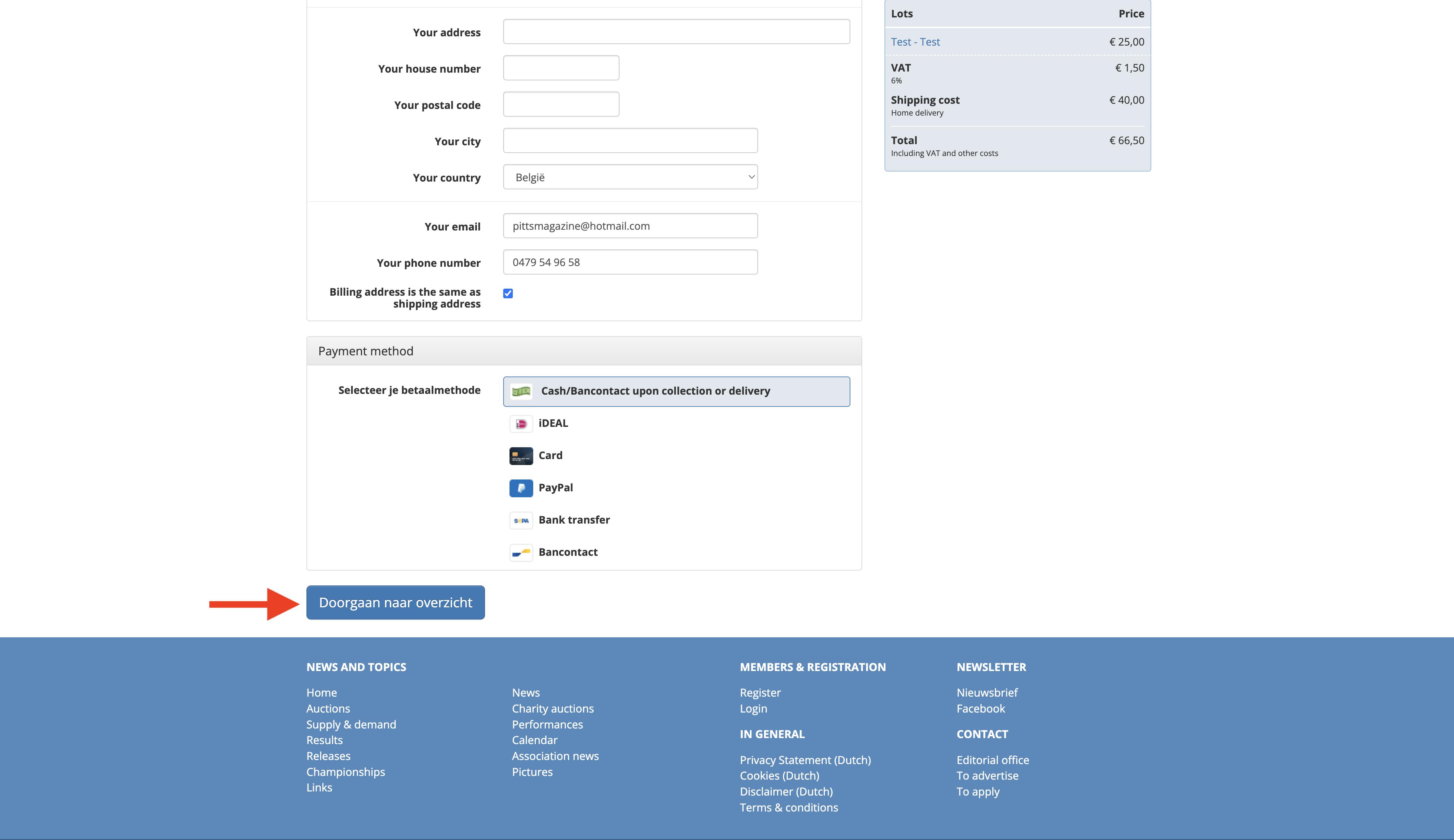
Task: Click the cash payment banknote icon
Action: point(521,392)
